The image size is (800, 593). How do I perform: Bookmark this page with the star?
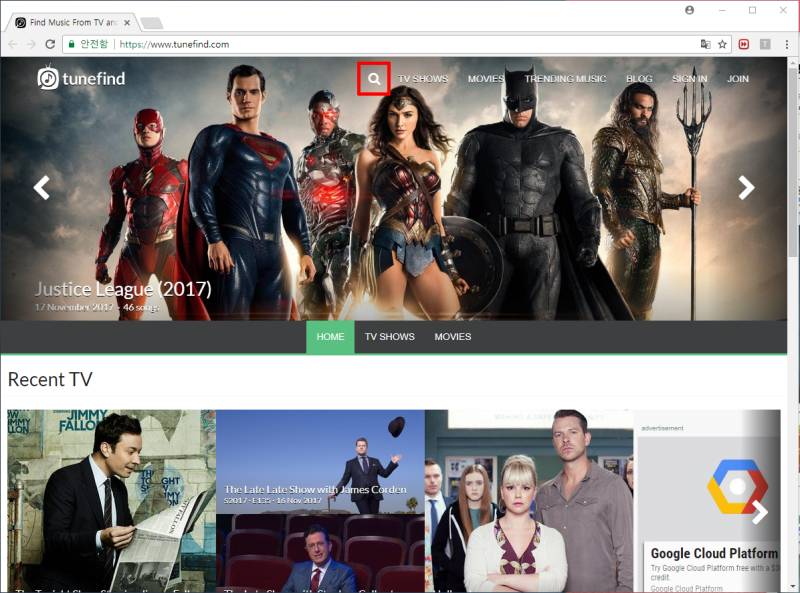click(722, 44)
